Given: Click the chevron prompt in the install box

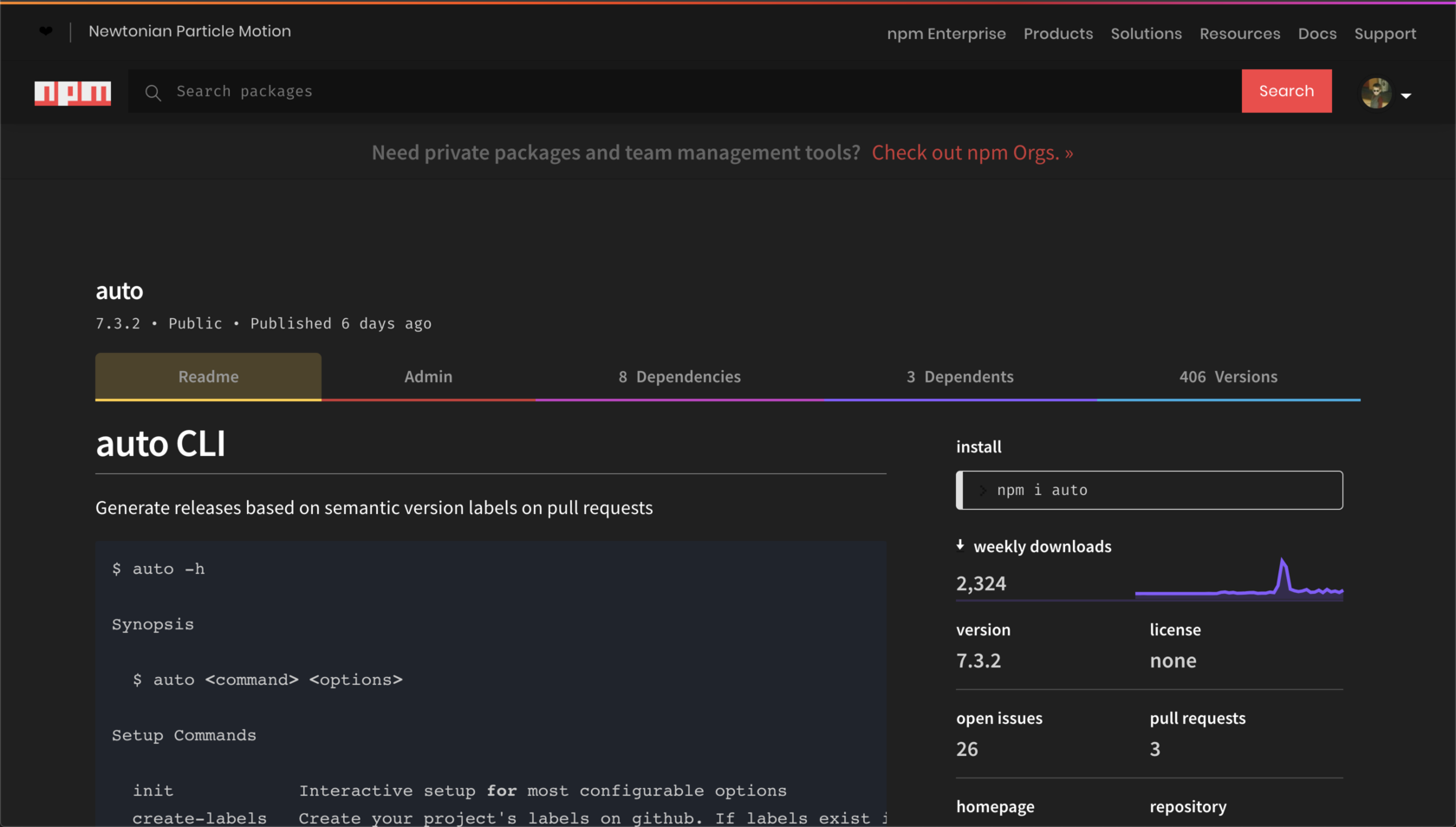Looking at the screenshot, I should [x=983, y=491].
